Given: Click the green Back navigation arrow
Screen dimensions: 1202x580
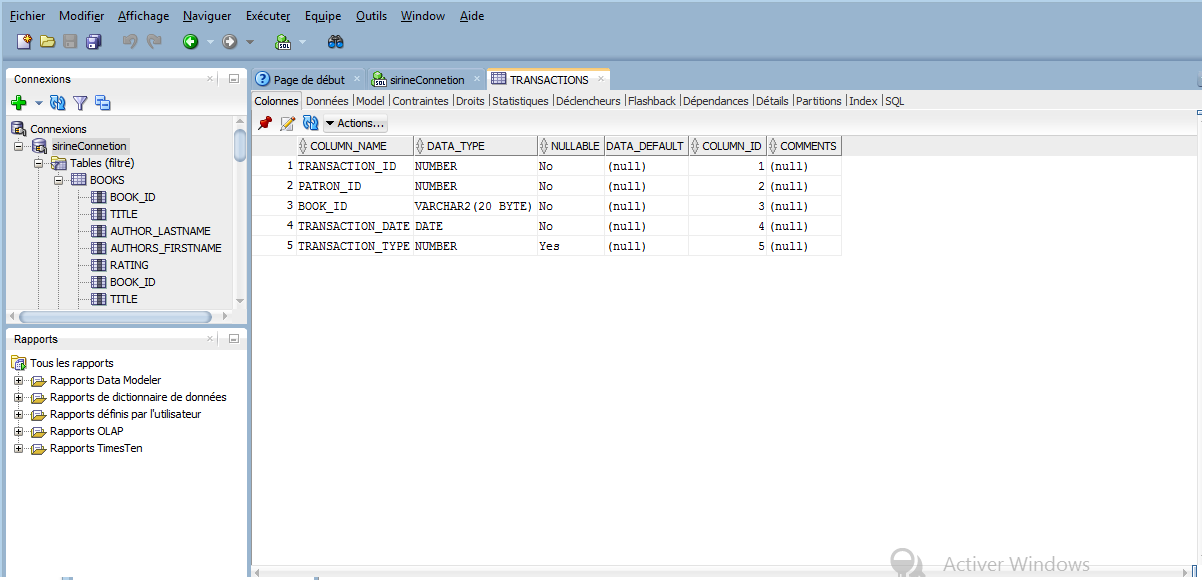Looking at the screenshot, I should (x=190, y=41).
